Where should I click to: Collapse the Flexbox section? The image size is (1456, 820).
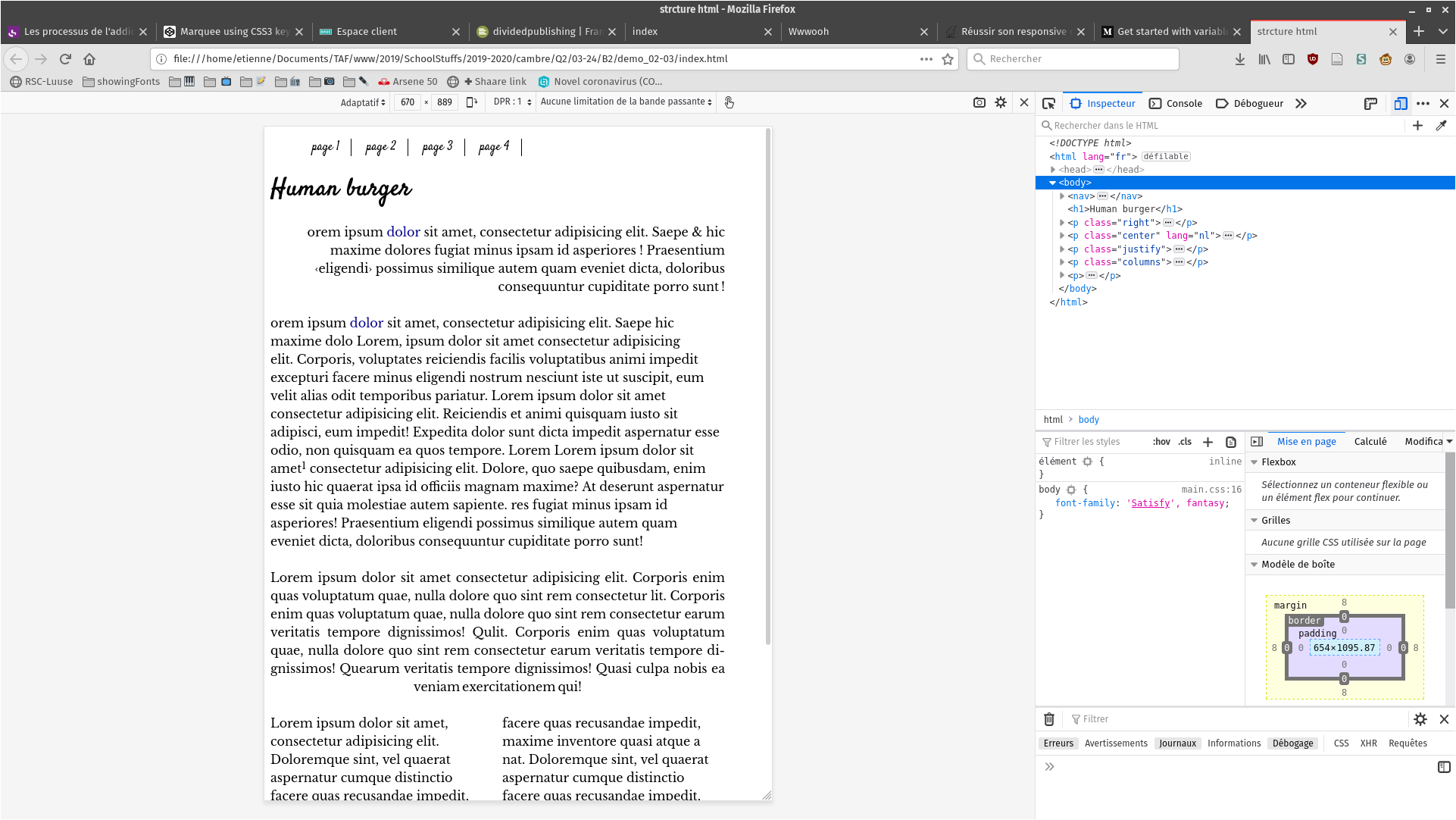(x=1254, y=462)
